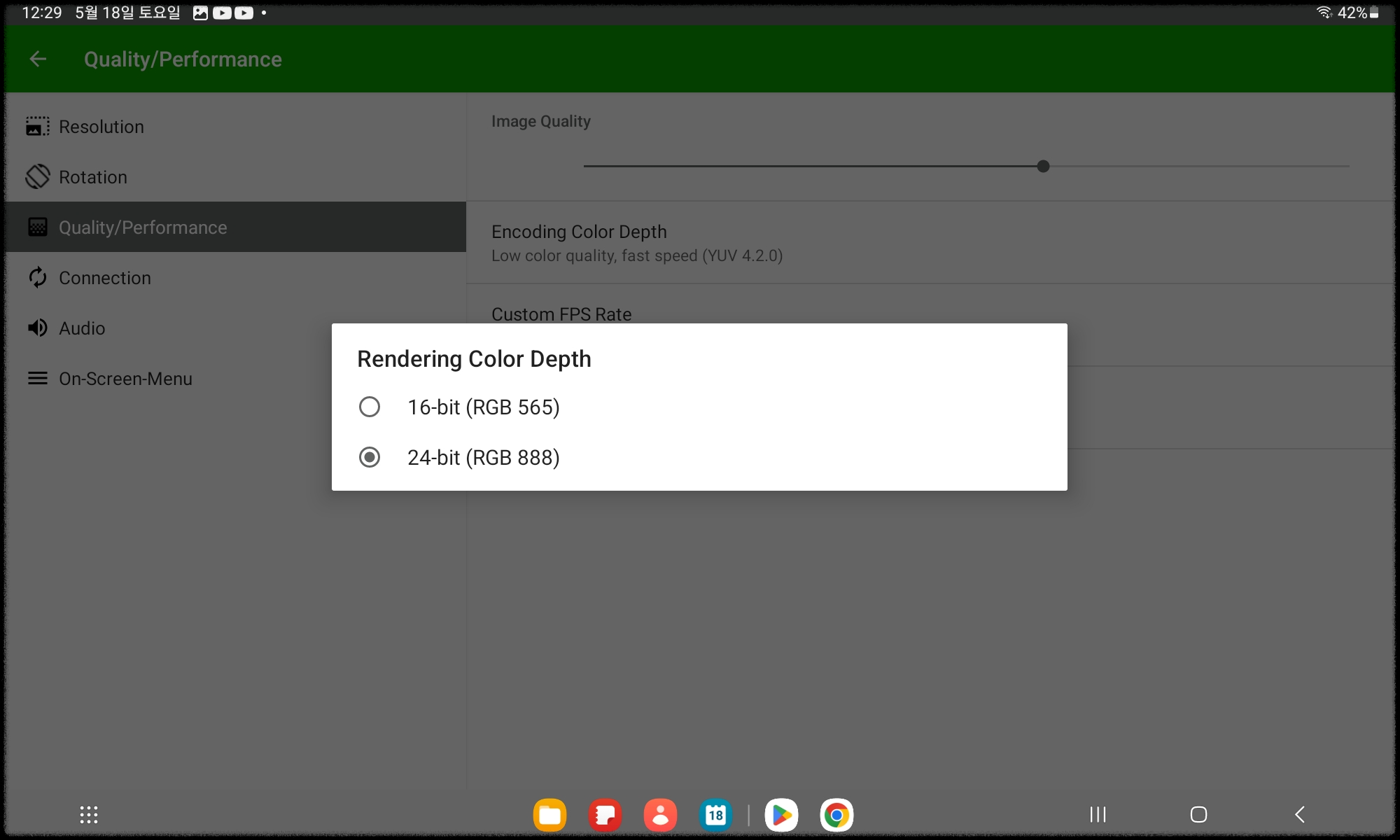Open Custom FPS Rate setting
The image size is (1400, 840).
point(561,313)
